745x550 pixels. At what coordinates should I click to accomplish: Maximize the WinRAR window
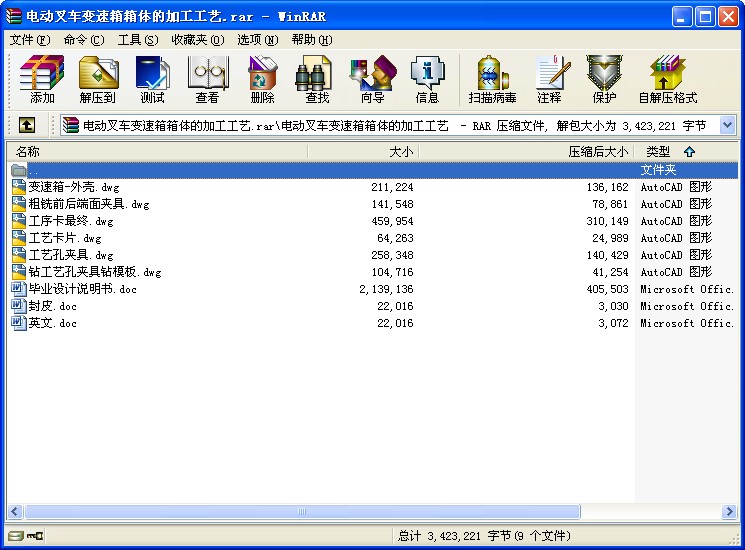coord(705,17)
